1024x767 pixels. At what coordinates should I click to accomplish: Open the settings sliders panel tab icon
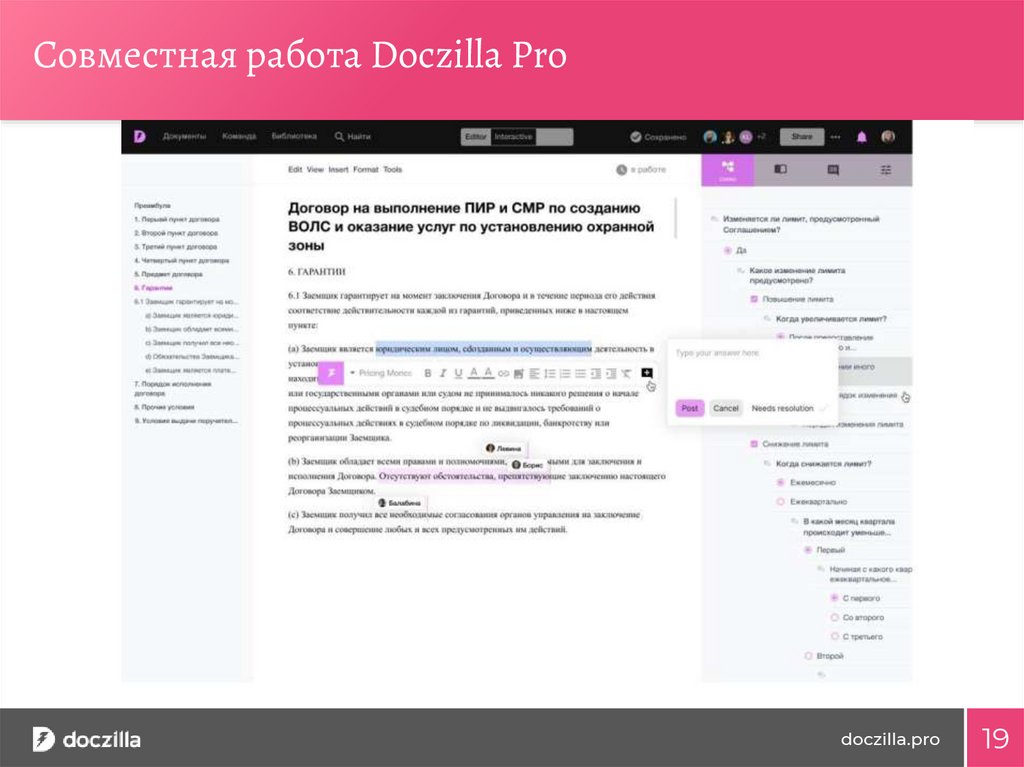[886, 170]
